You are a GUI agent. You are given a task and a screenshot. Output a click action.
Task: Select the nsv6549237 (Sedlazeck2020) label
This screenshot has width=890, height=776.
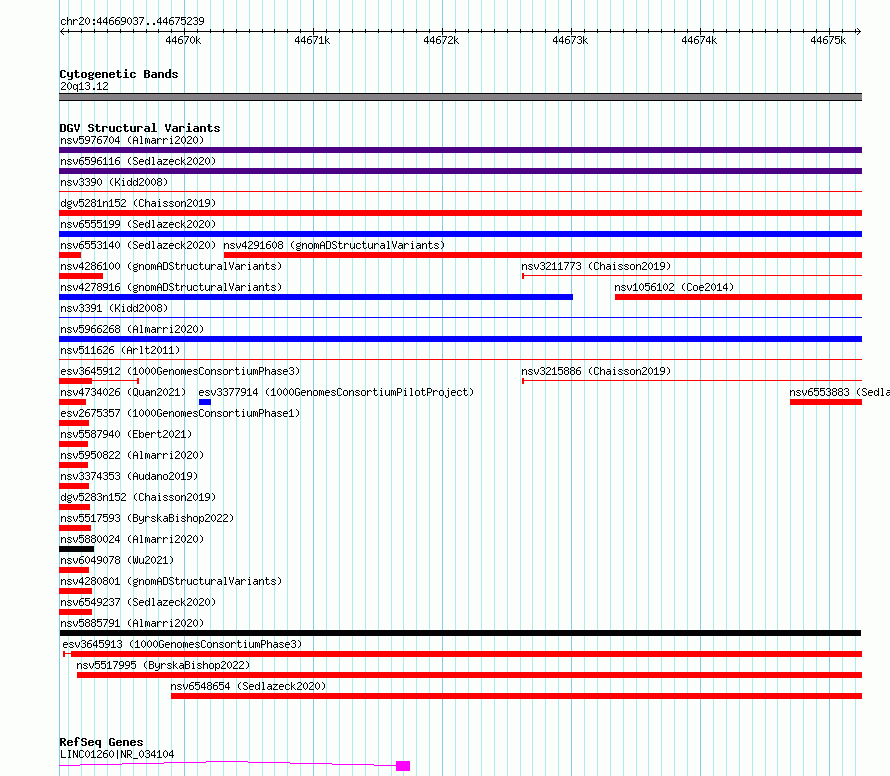pyautogui.click(x=138, y=602)
